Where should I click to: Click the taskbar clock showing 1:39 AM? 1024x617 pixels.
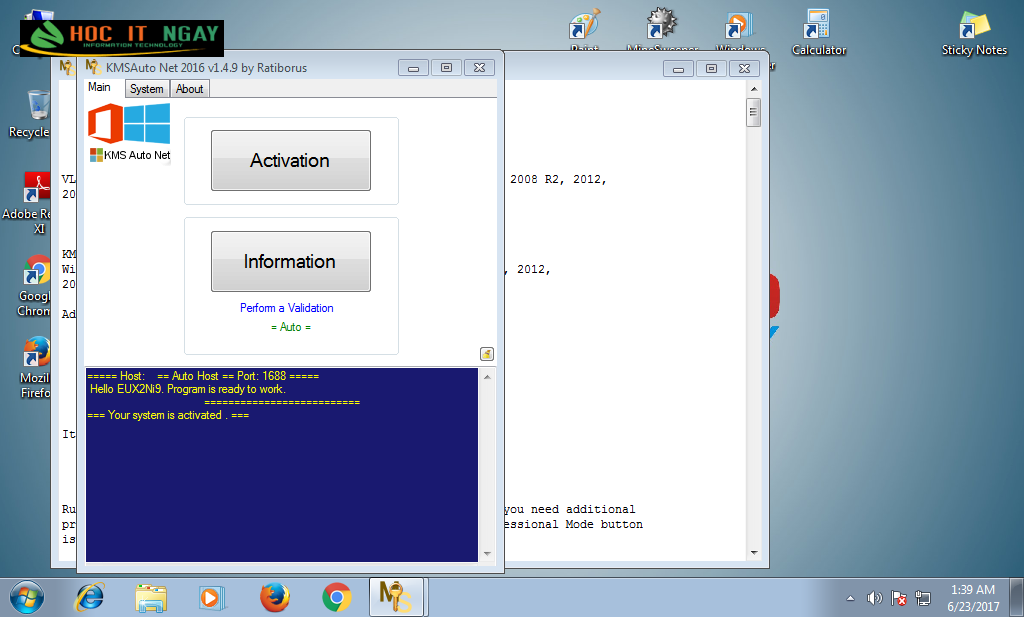(x=973, y=598)
